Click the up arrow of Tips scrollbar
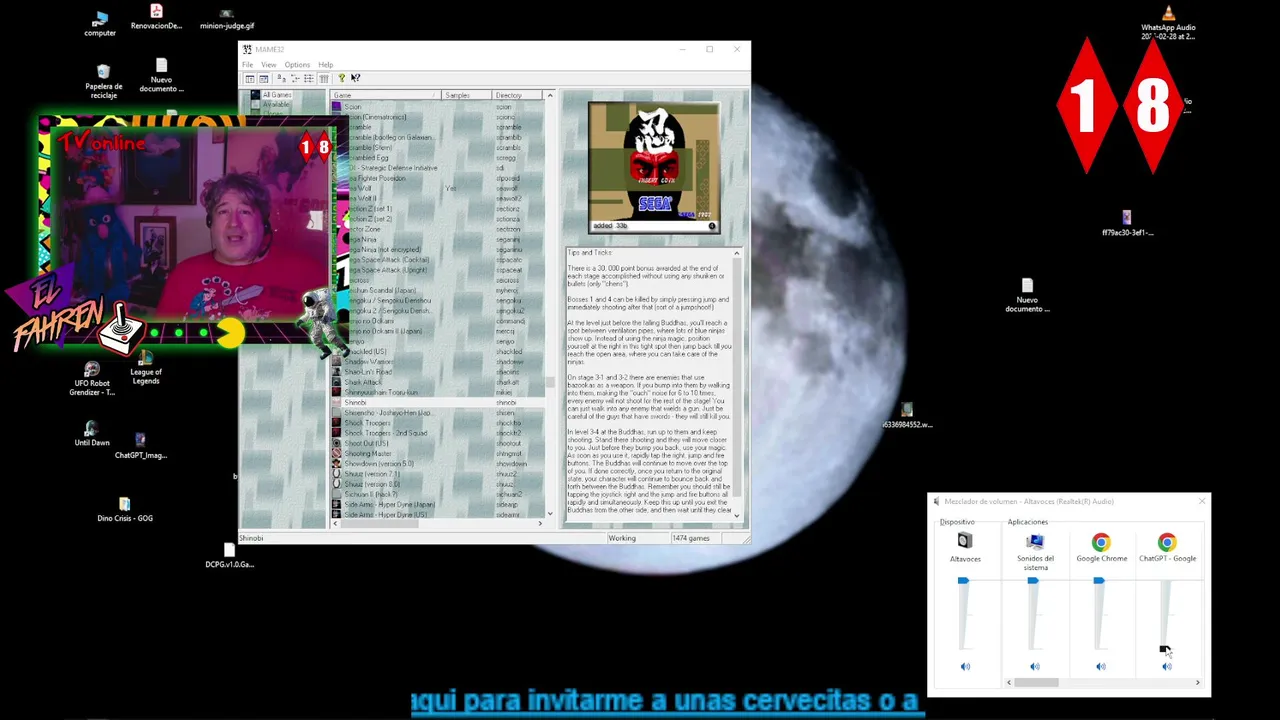This screenshot has height=720, width=1280. click(x=737, y=254)
